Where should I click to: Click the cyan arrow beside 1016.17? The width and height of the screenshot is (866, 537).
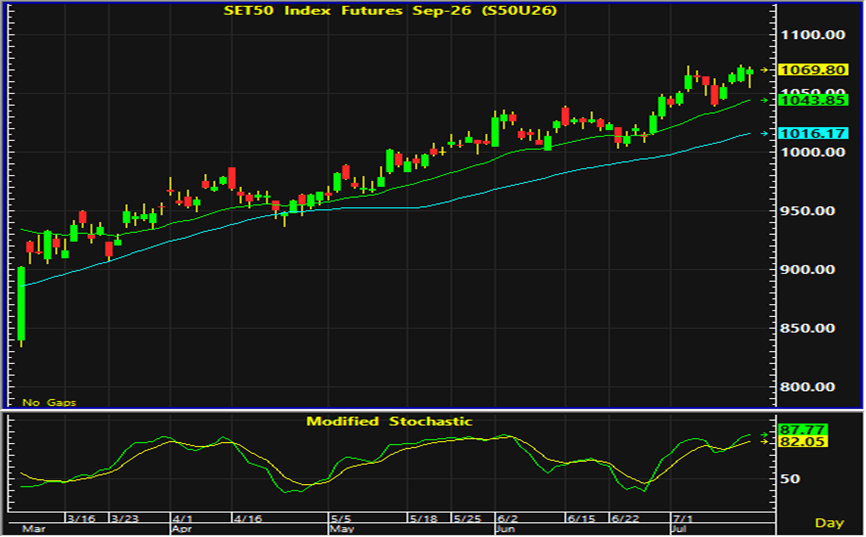tap(765, 134)
